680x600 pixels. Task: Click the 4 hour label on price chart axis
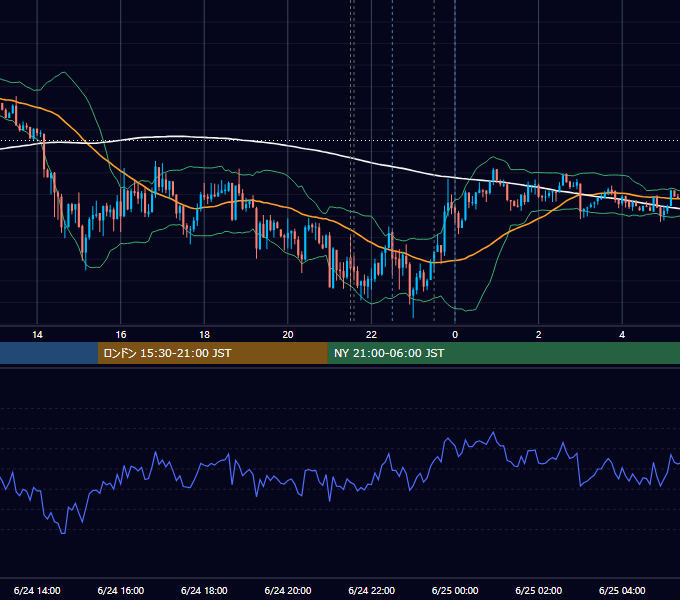point(622,335)
